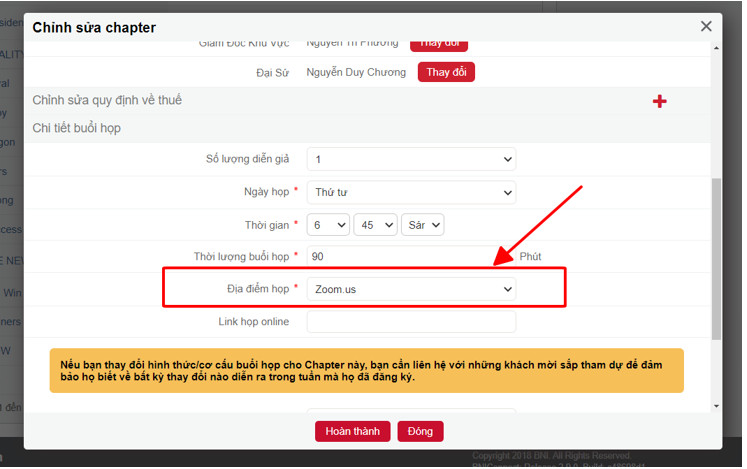The image size is (747, 469).
Task: Open the minutes dropdown showing 45
Action: 375,225
